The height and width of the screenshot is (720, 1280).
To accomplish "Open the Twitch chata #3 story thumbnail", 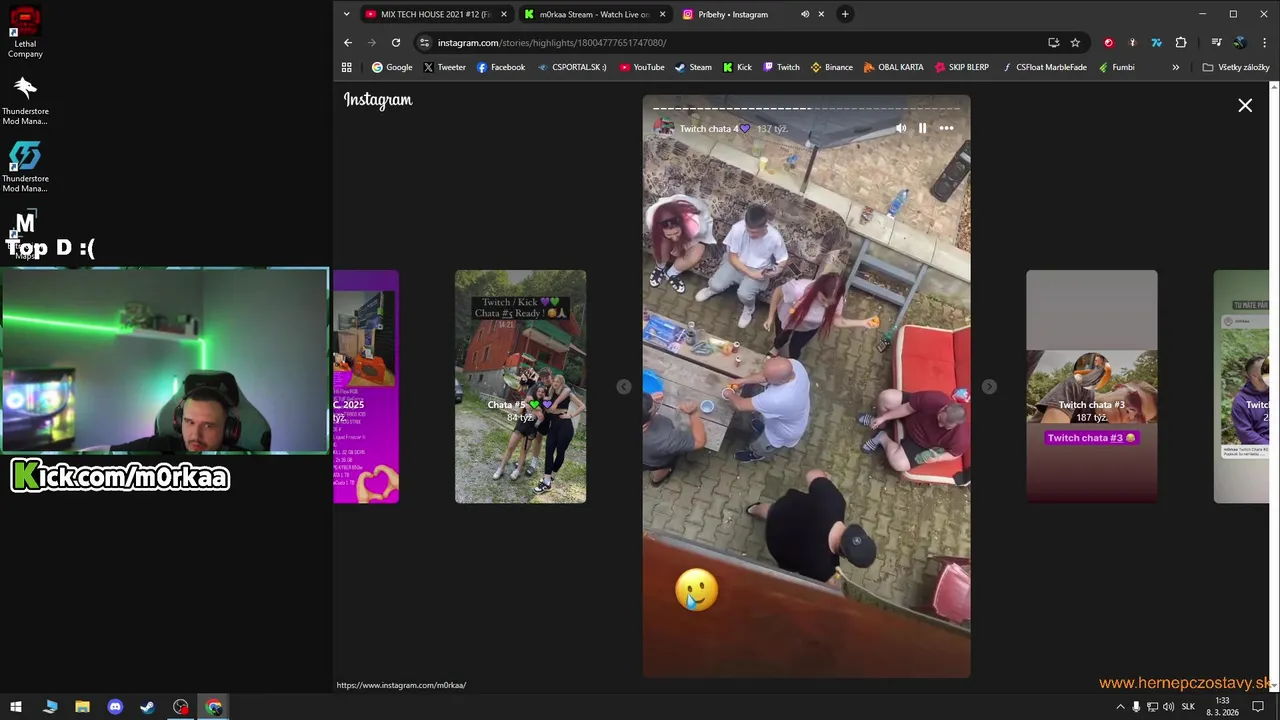I will click(1091, 386).
